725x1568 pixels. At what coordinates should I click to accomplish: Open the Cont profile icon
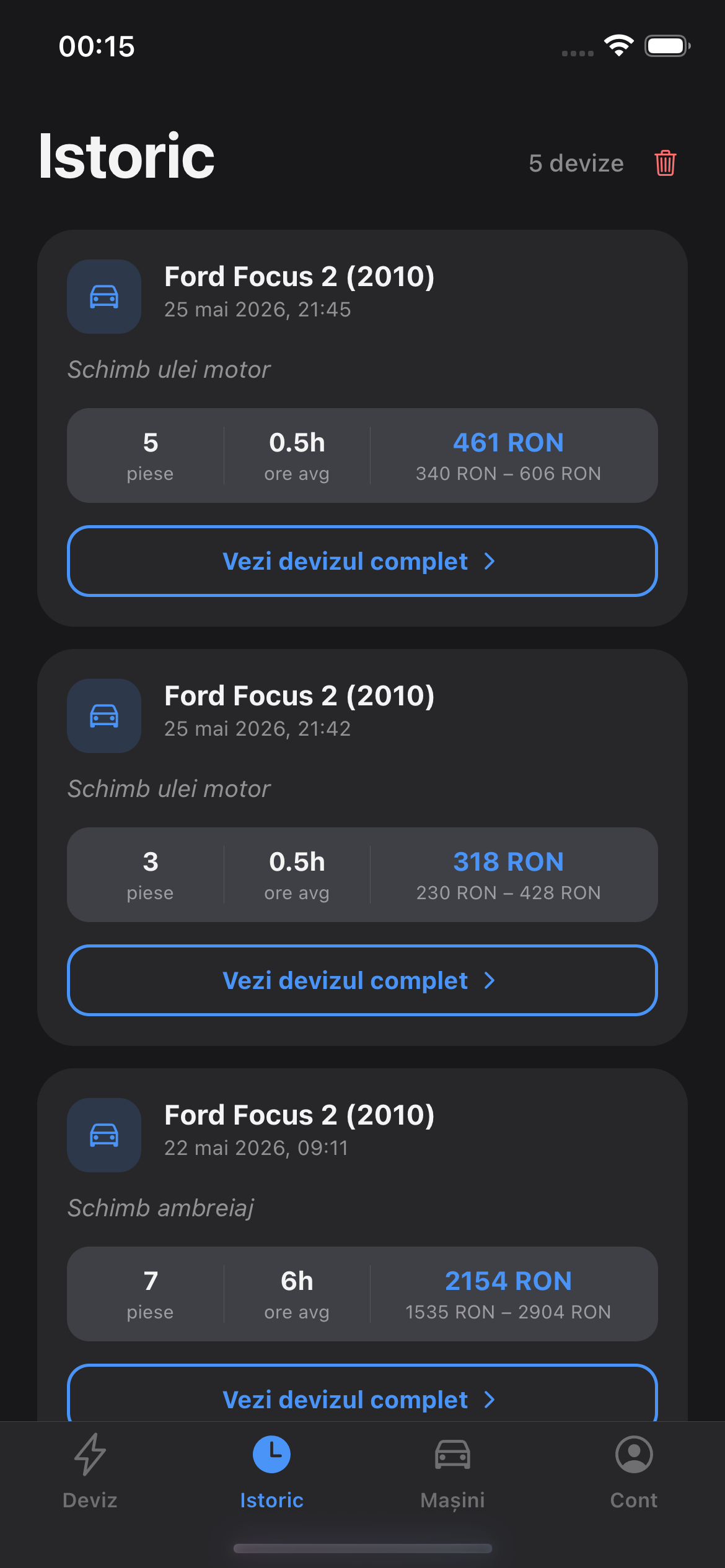pos(634,1454)
